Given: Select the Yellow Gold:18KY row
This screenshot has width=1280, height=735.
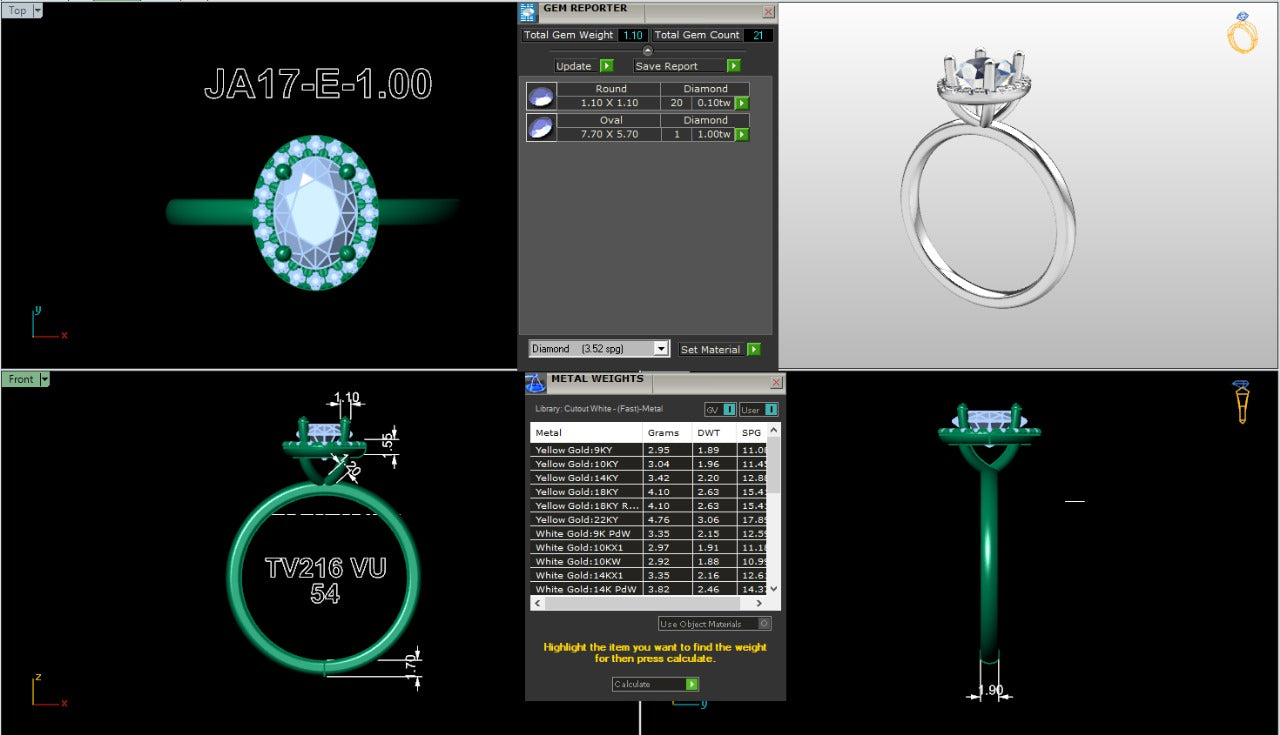Looking at the screenshot, I should [650, 492].
